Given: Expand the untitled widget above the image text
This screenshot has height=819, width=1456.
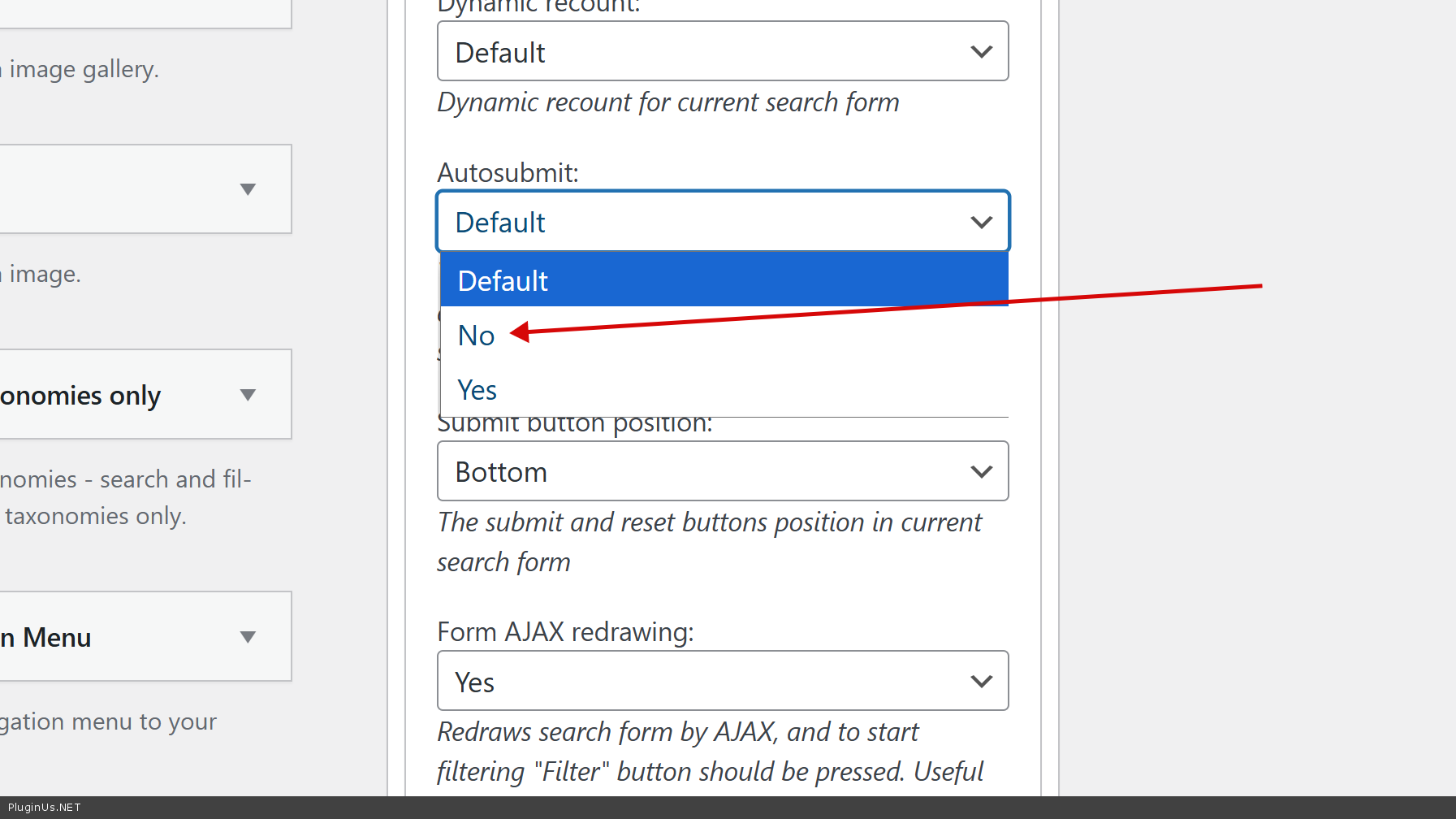Looking at the screenshot, I should (x=248, y=189).
